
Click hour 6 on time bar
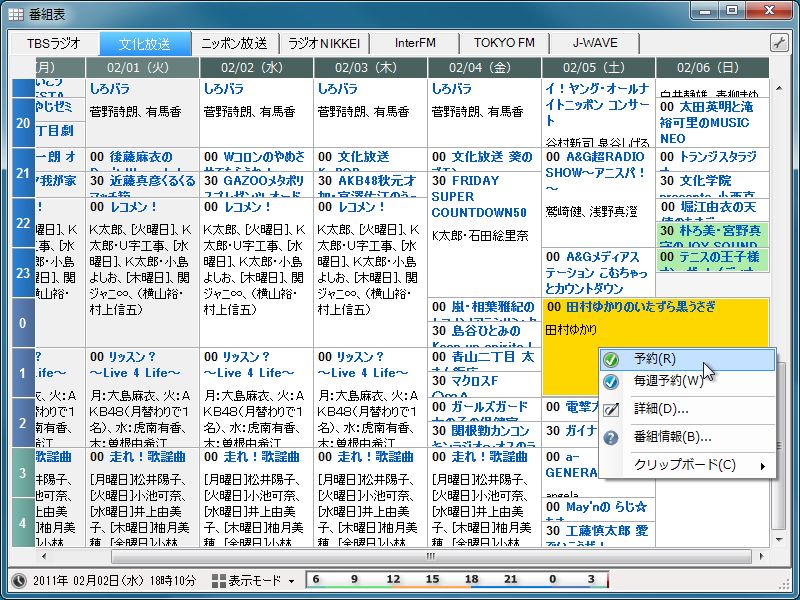coord(316,580)
